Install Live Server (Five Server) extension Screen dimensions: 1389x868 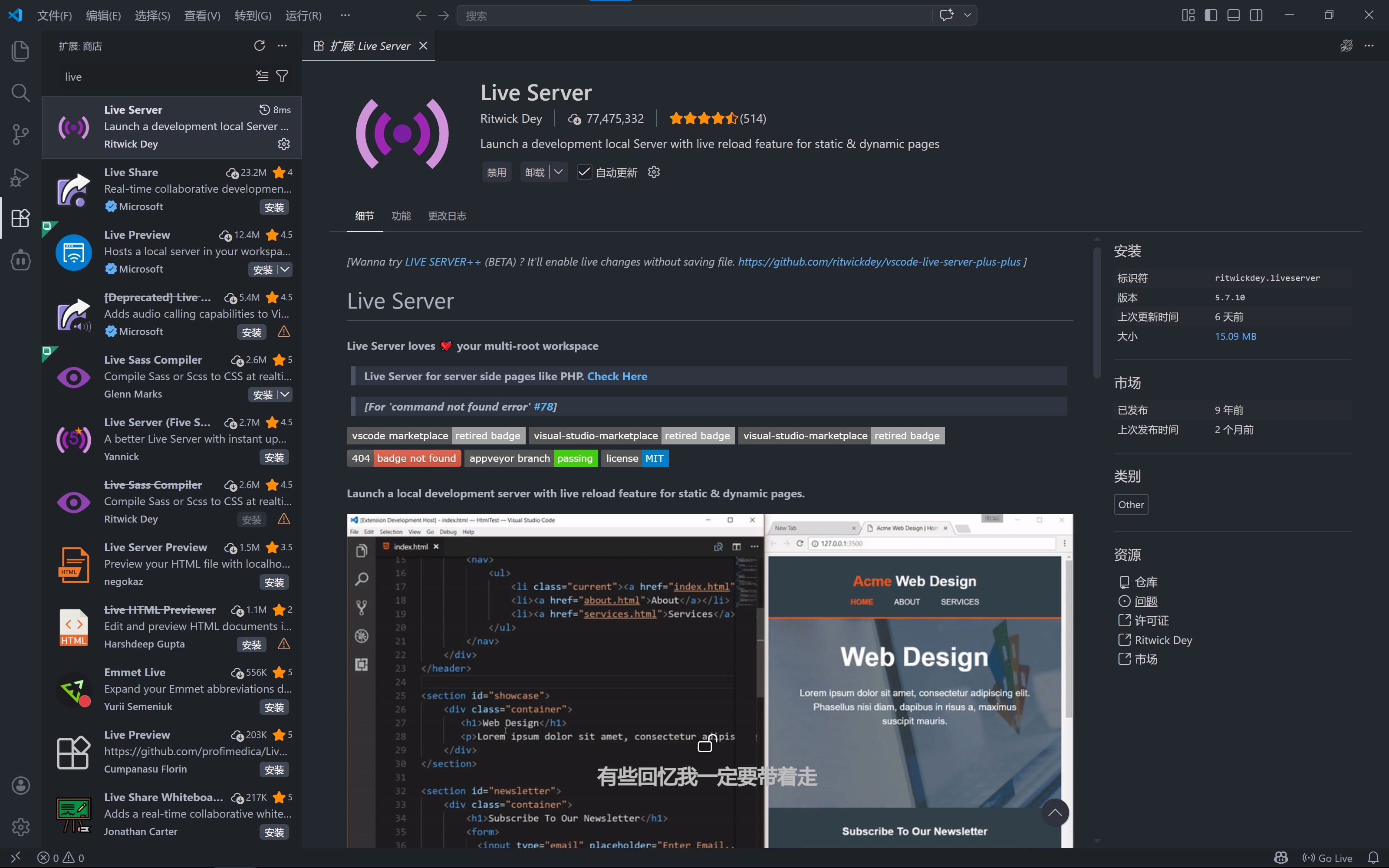coord(274,457)
